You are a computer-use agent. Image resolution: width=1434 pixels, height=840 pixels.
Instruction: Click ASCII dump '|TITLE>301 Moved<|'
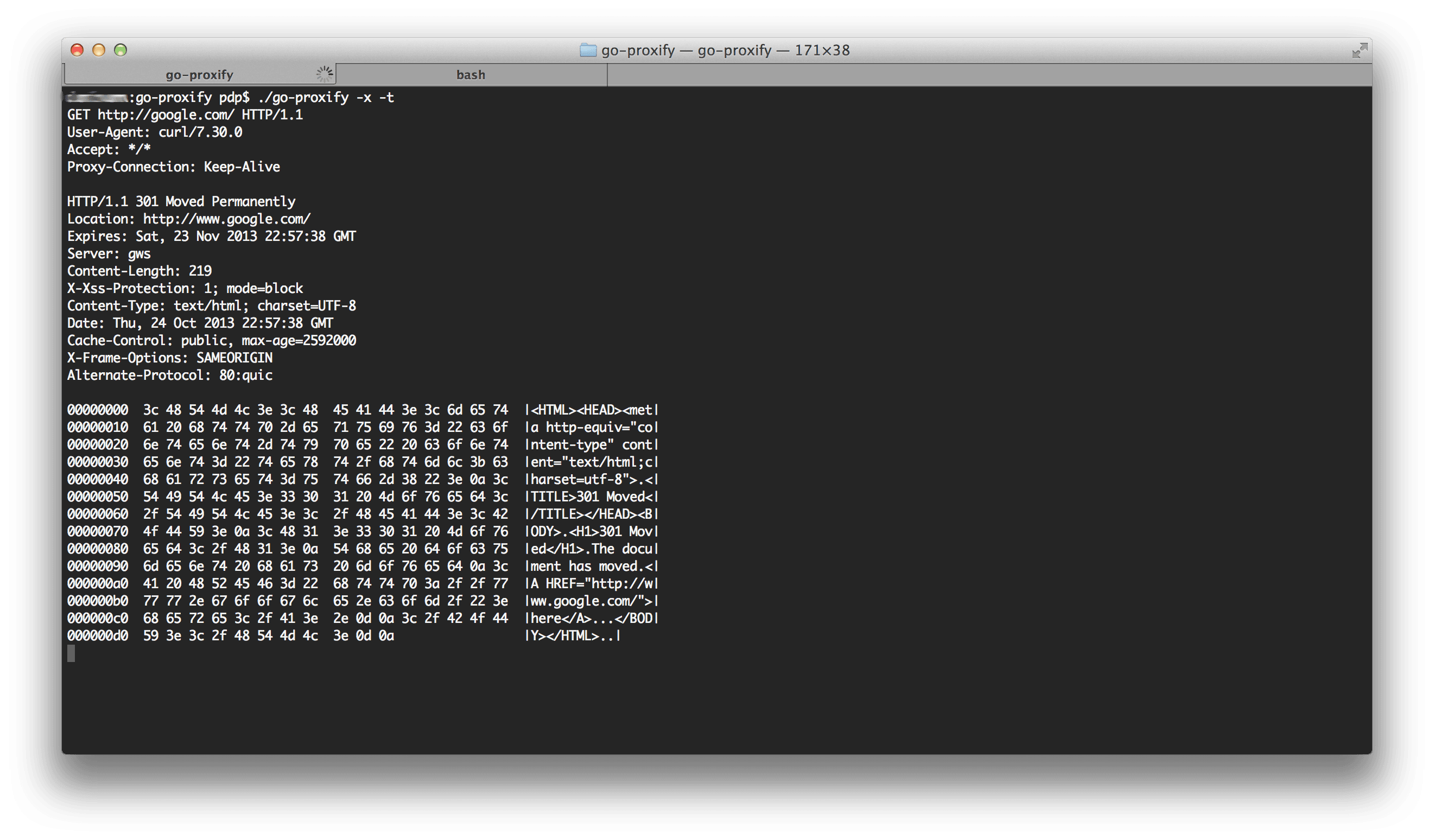pos(592,497)
